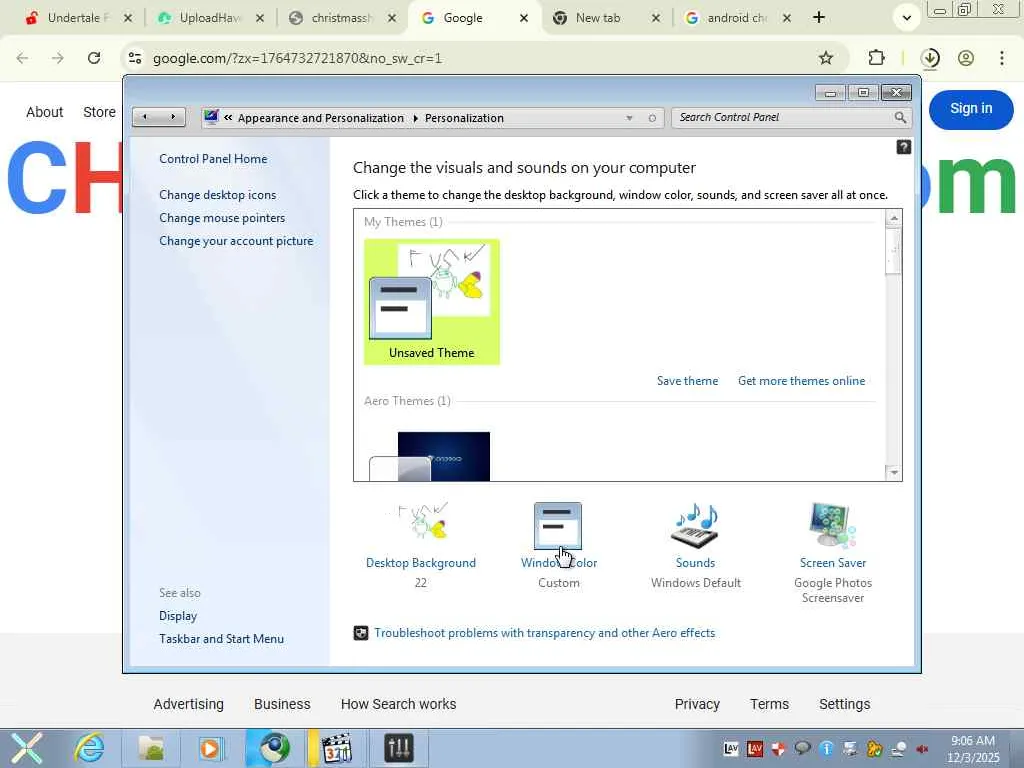Click Get more themes online
Screen dimensions: 1024x768
coord(801,381)
